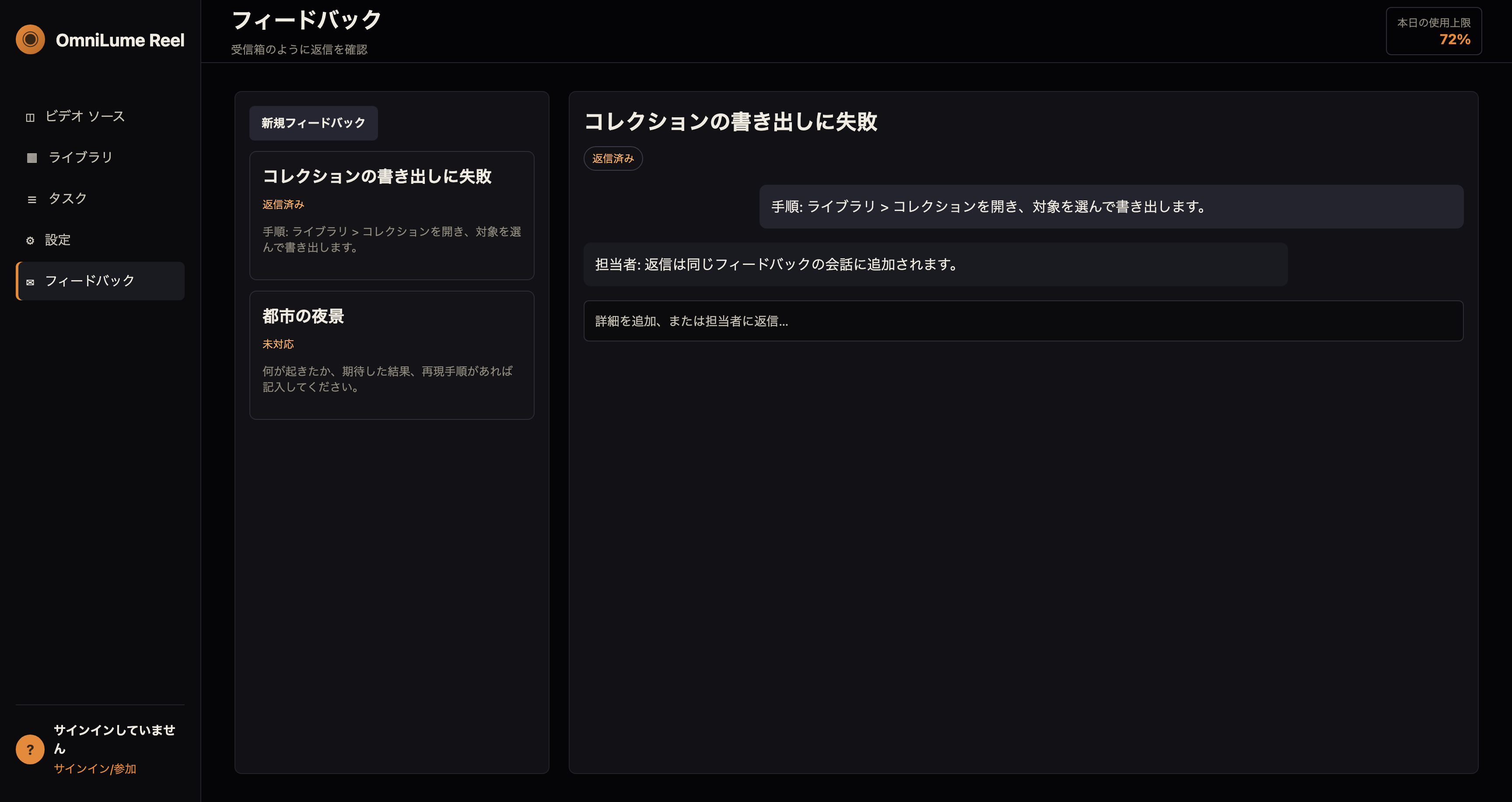Click the 手順: ライブラリ message bubble in thread
1512x802 pixels.
(x=1111, y=207)
